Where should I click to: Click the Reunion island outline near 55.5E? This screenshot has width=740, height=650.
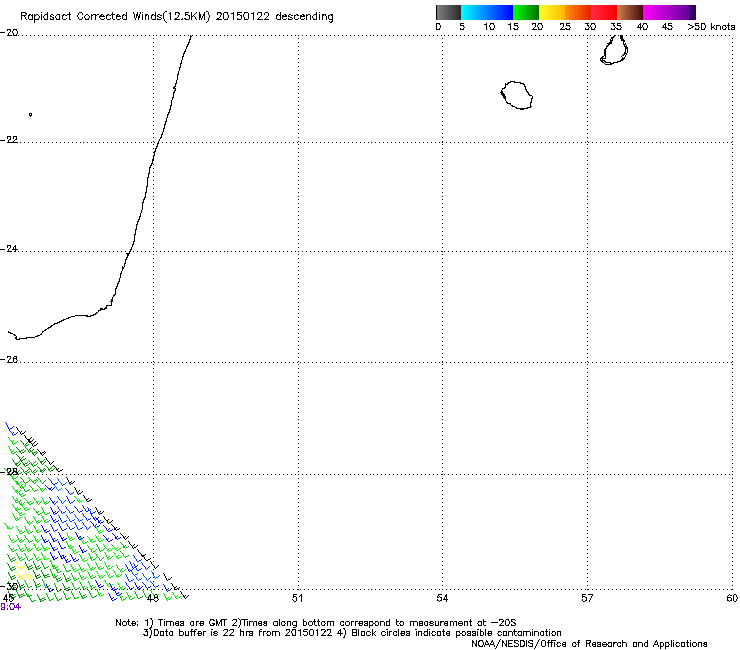click(x=517, y=95)
